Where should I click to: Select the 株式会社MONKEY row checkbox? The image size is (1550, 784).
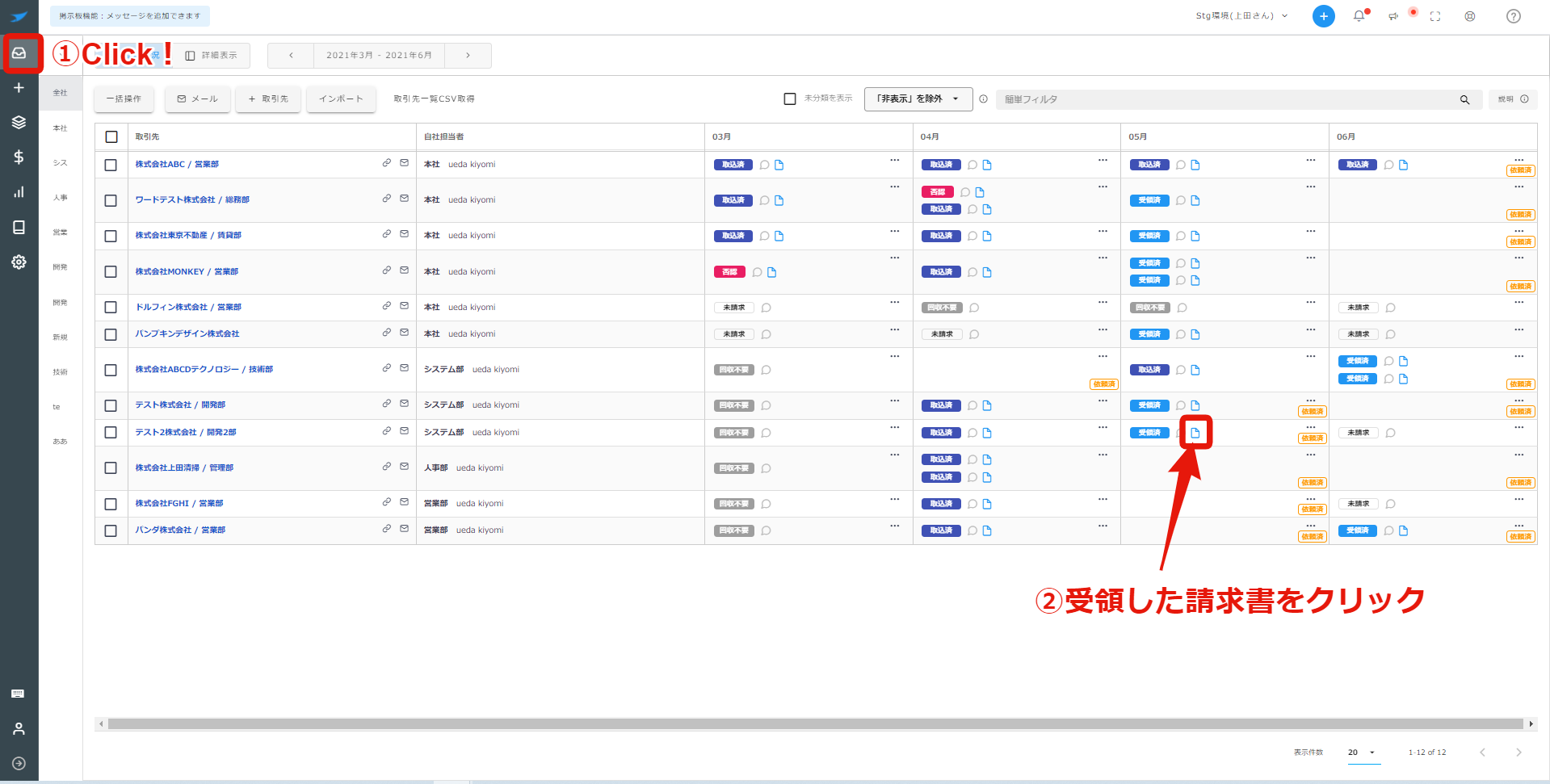click(x=111, y=272)
